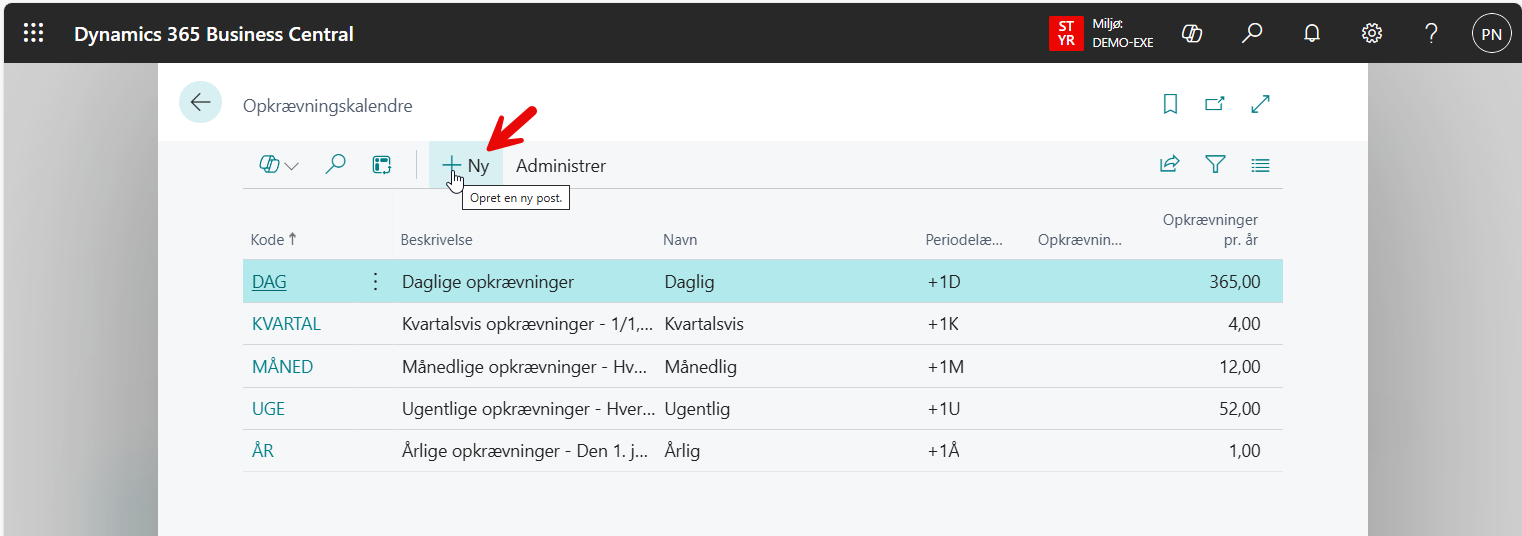Open the KVARTAL calendar link
This screenshot has width=1522, height=536.
(286, 324)
